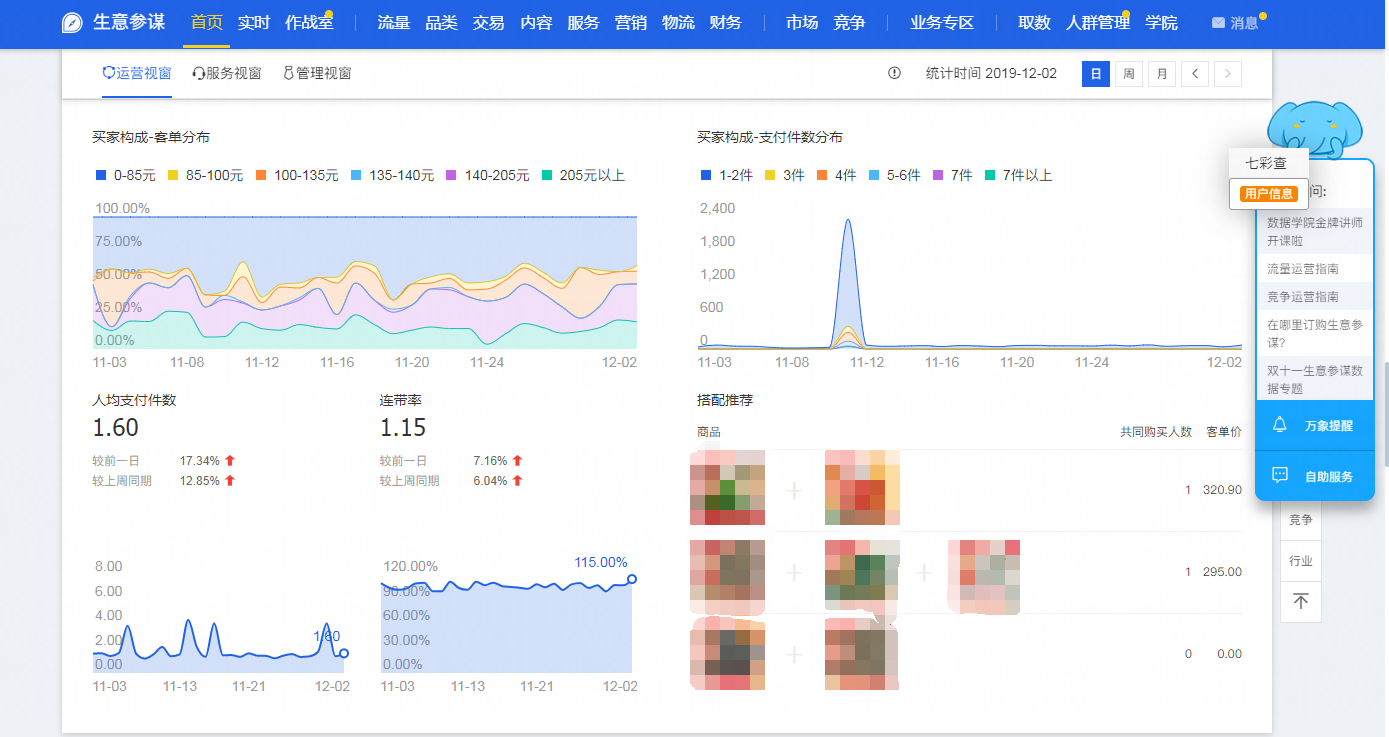1389x737 pixels.
Task: Open the 流量运营指南 link
Action: click(1302, 269)
